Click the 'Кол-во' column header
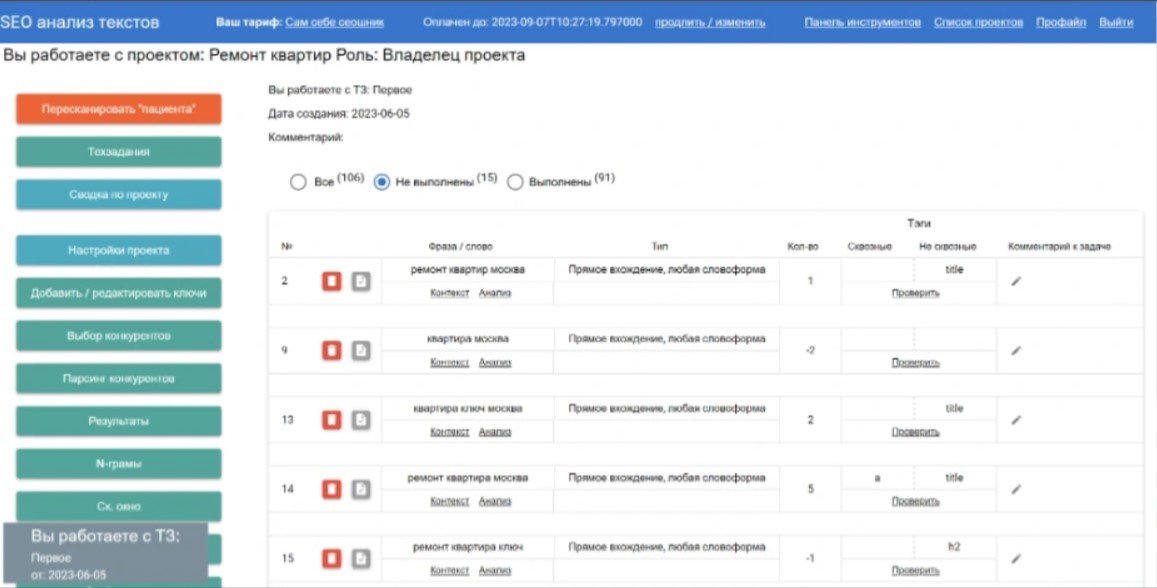1157x588 pixels. click(x=803, y=246)
